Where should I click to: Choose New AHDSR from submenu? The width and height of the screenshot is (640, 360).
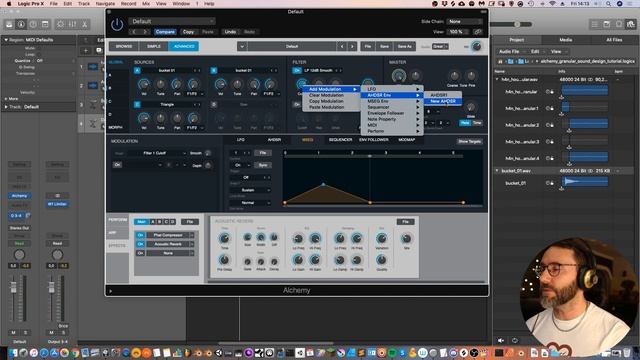click(443, 101)
